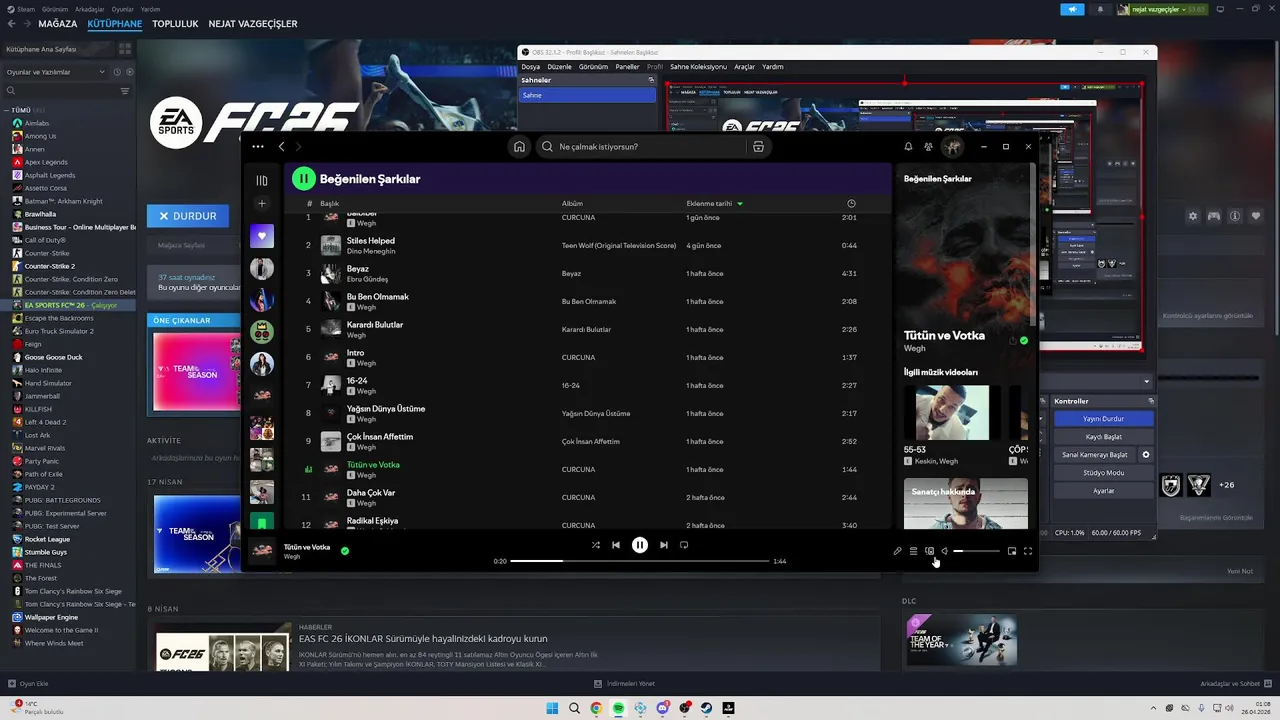Open Spotify three-dots main menu
The width and height of the screenshot is (1280, 720).
click(x=258, y=146)
